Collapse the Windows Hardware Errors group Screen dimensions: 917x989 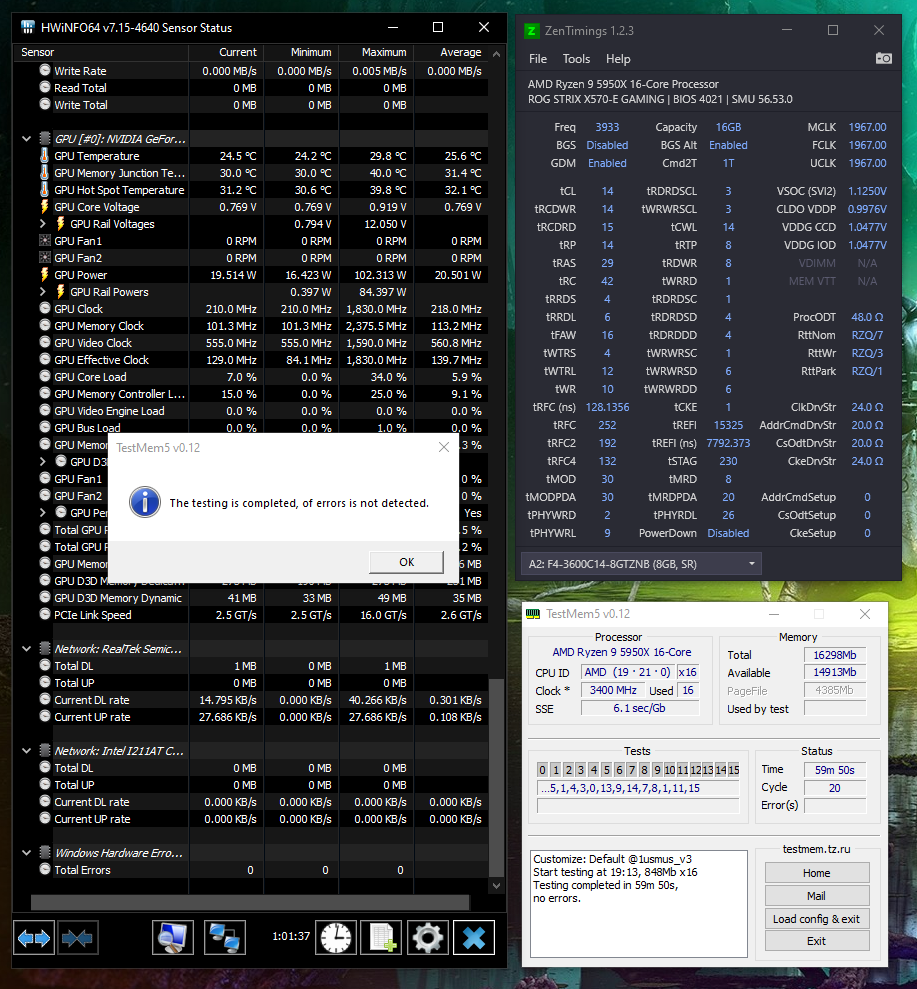[26, 853]
